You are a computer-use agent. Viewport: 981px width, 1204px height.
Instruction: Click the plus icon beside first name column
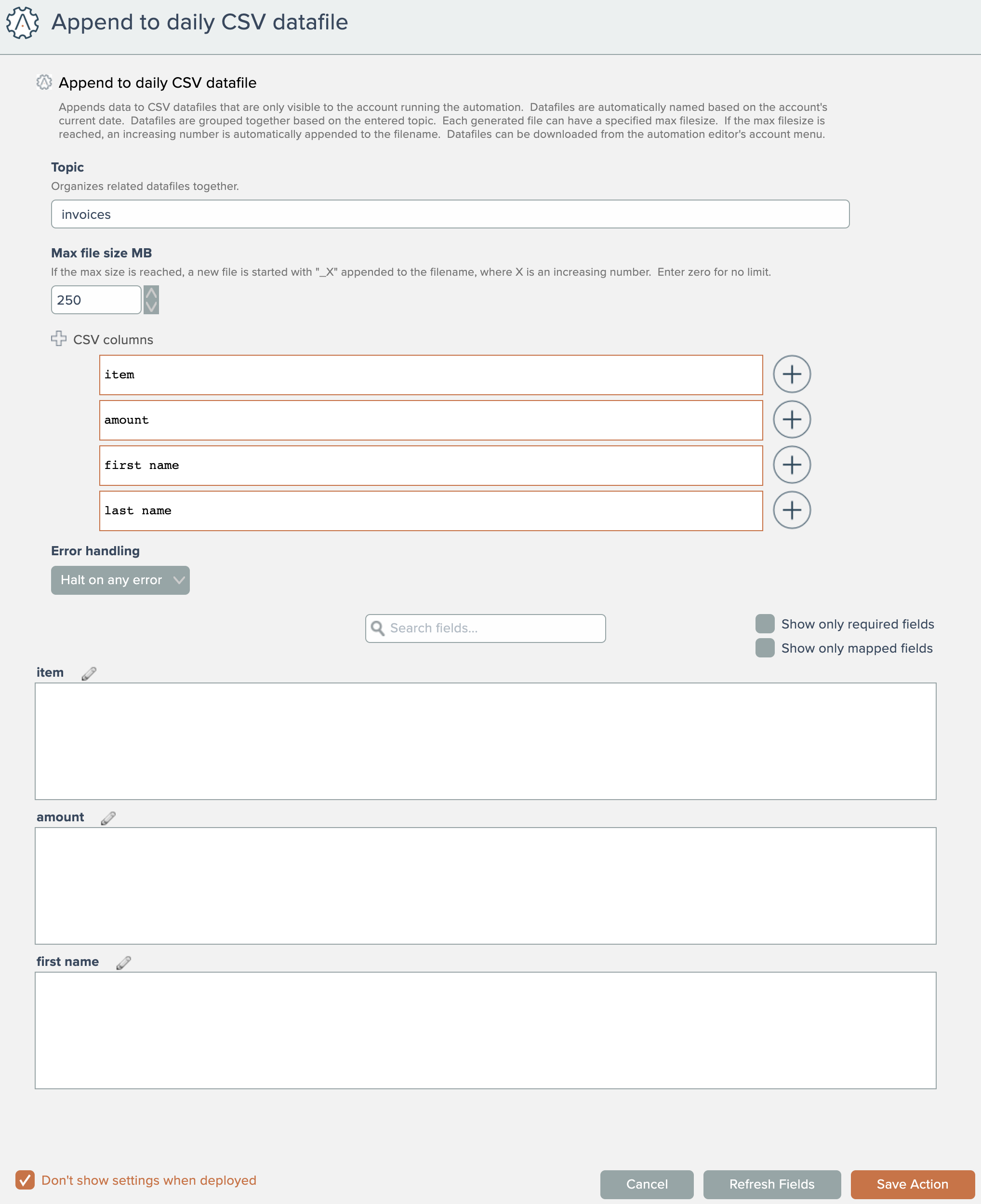[792, 465]
